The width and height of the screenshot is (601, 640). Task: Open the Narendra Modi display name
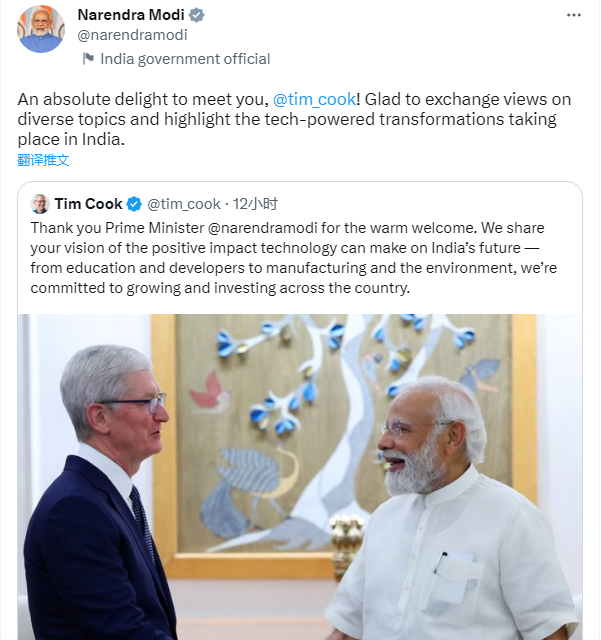131,15
